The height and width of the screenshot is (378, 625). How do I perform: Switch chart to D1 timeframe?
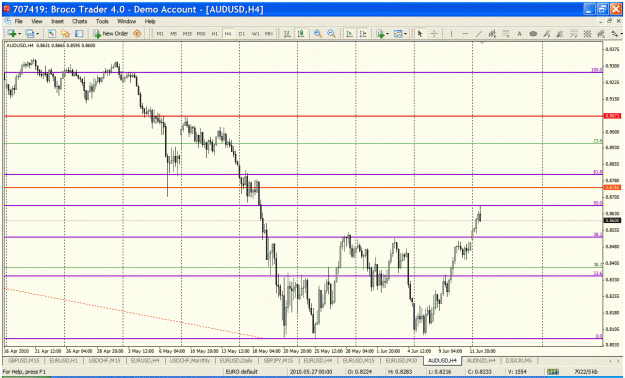242,34
